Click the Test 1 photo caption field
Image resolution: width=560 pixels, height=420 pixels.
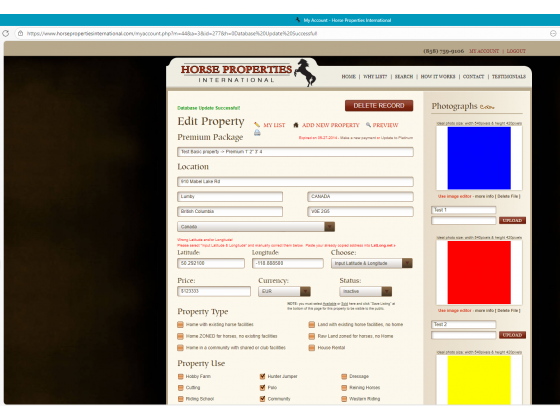point(464,210)
